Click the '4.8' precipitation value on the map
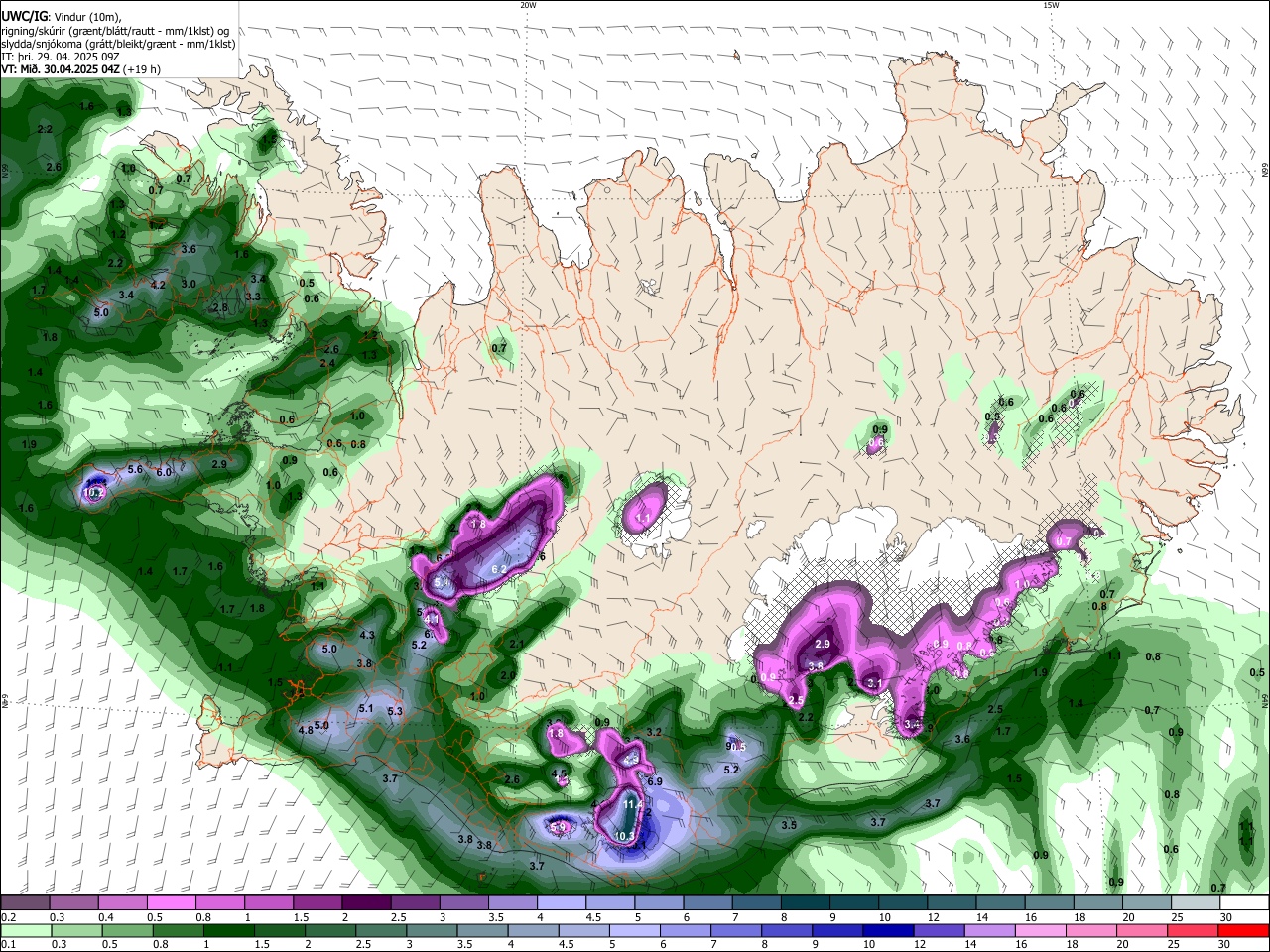1270x952 pixels. (x=306, y=730)
